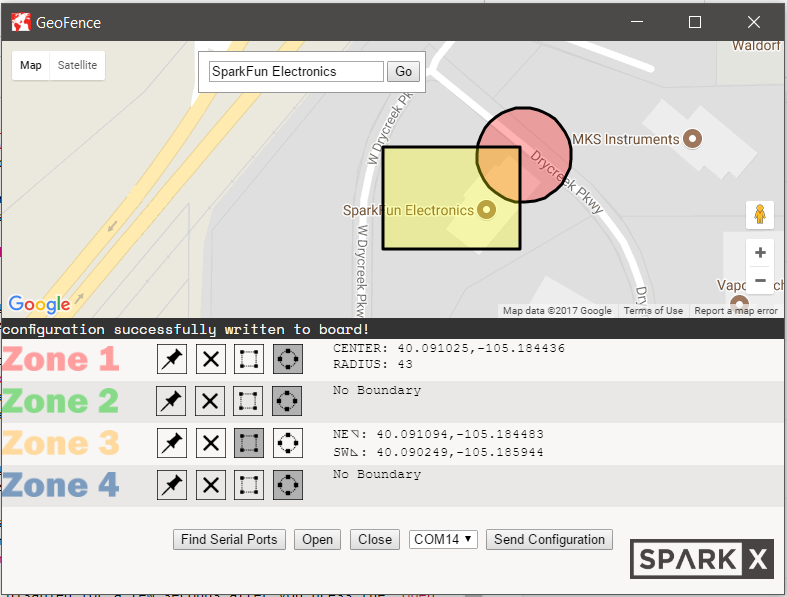Click the Google logo on map
This screenshot has height=597, width=787.
pos(40,304)
